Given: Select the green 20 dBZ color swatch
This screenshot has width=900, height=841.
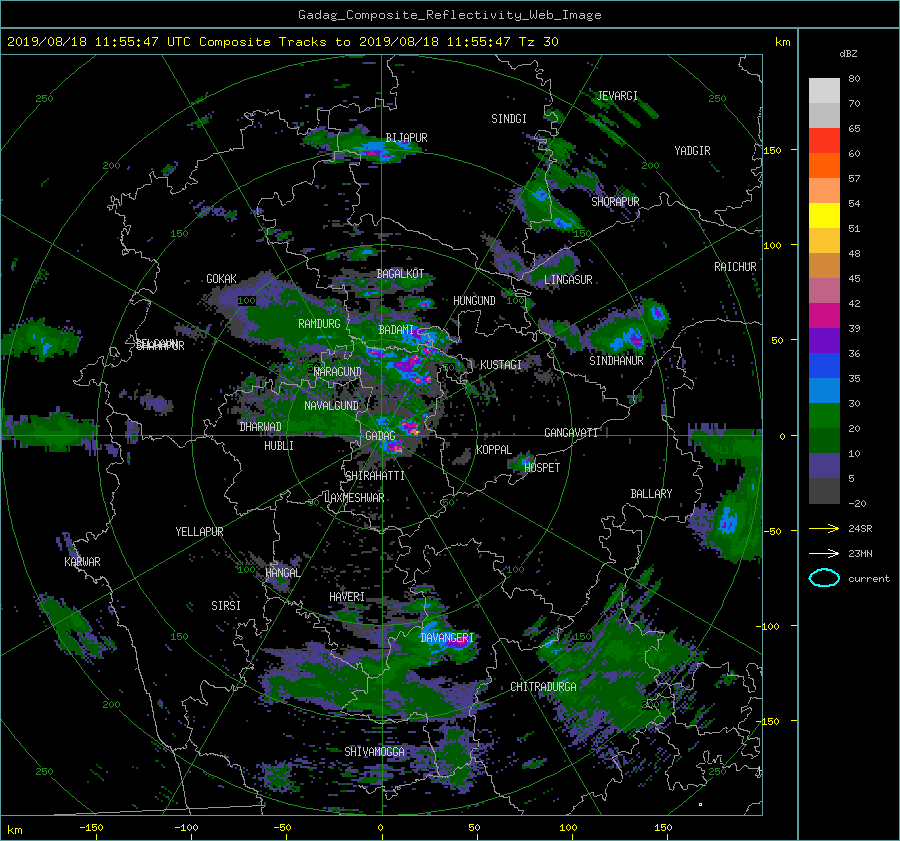Looking at the screenshot, I should [x=824, y=416].
